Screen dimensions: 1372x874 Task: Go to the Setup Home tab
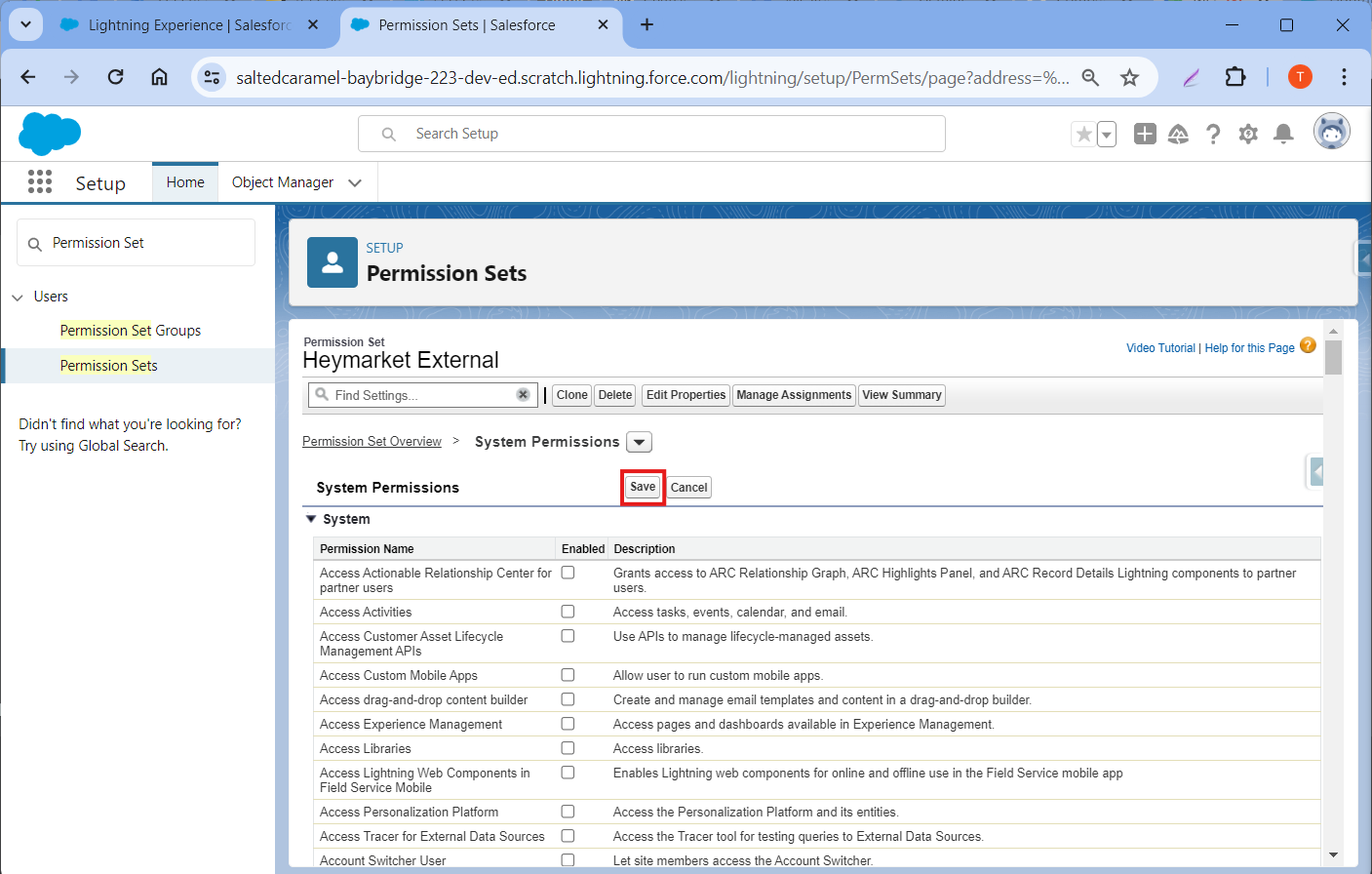(185, 182)
